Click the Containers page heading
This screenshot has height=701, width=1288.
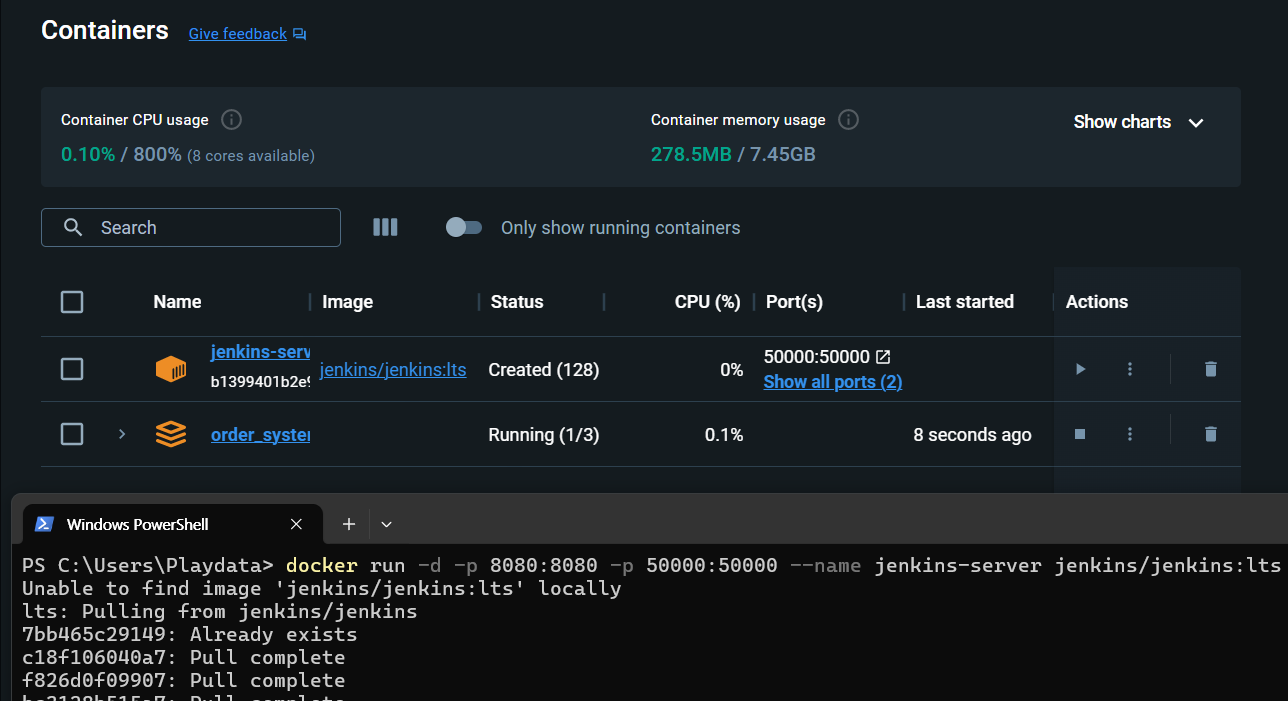[x=105, y=30]
